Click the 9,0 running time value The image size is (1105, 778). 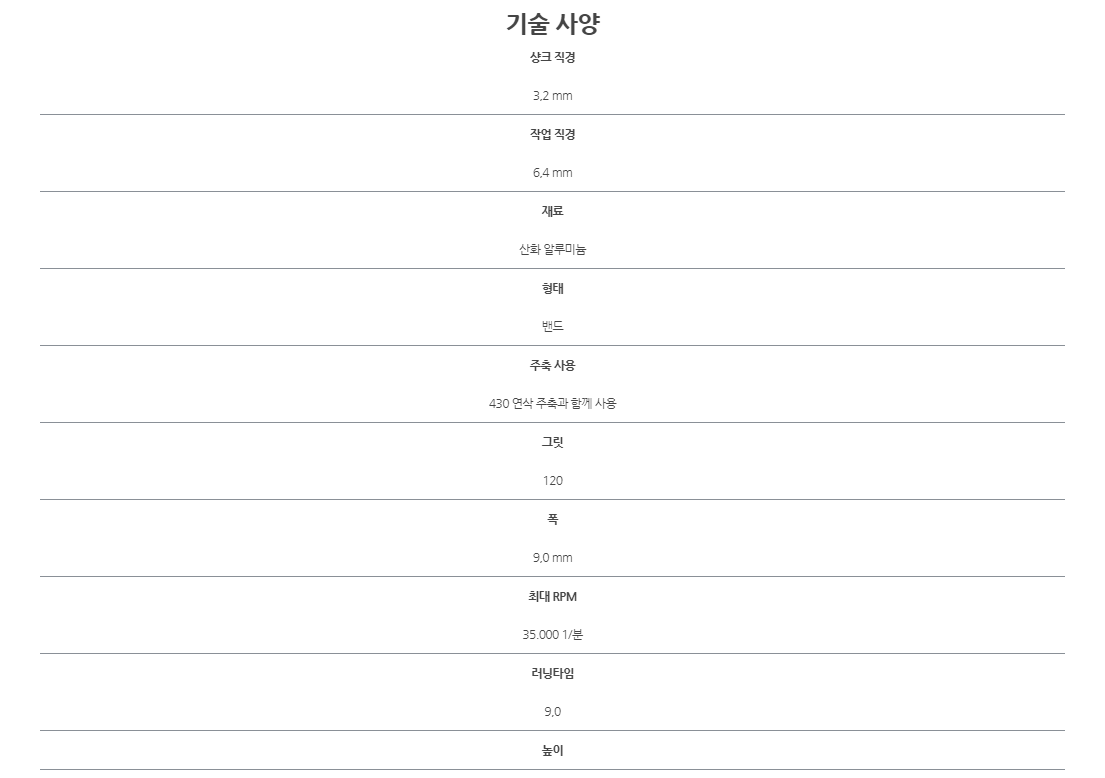(x=552, y=712)
